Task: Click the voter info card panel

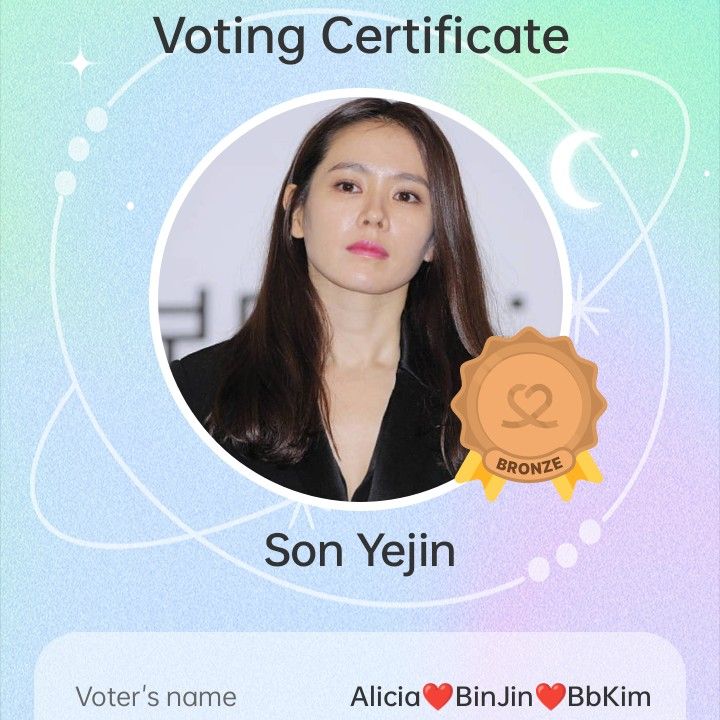Action: (360, 676)
